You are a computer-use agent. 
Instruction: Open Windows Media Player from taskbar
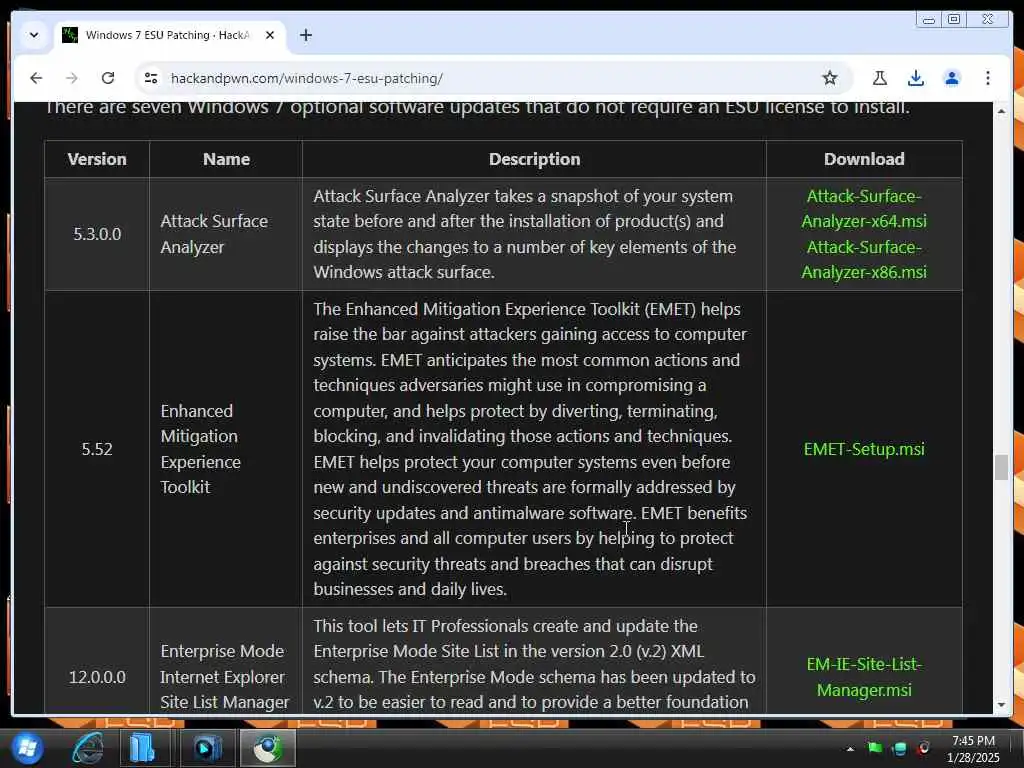click(x=208, y=748)
